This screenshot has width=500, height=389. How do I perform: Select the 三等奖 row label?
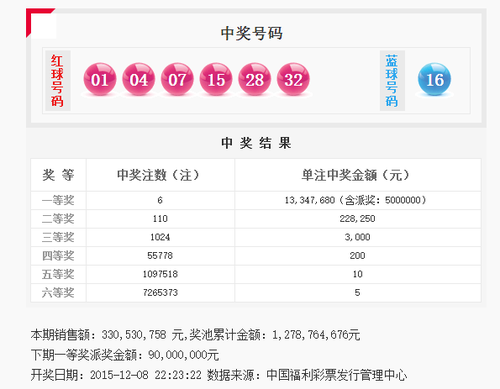[58, 237]
